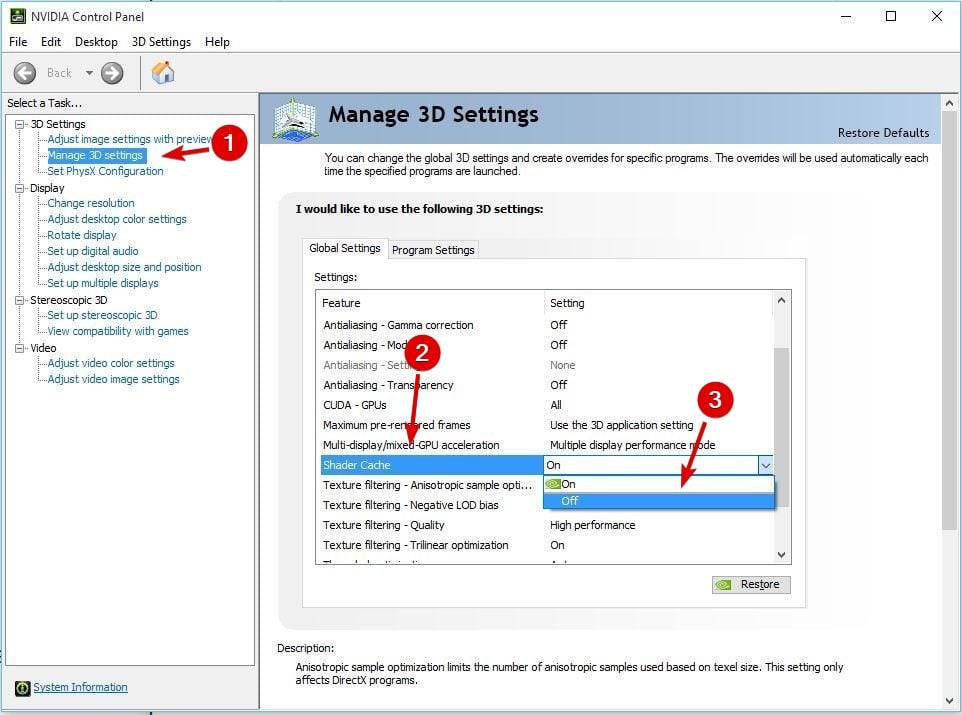The width and height of the screenshot is (962, 715).
Task: Open Set PhysX Configuration
Action: (x=106, y=171)
